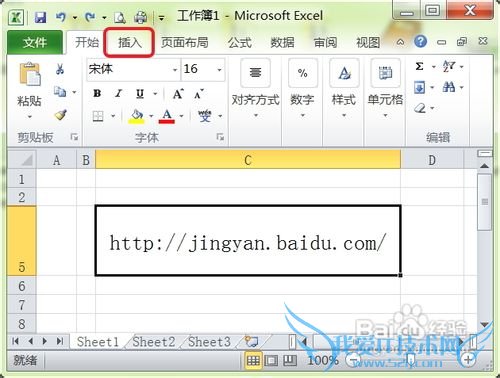Viewport: 500px width, 378px height.
Task: Switch to Normal view in status bar
Action: click(253, 360)
